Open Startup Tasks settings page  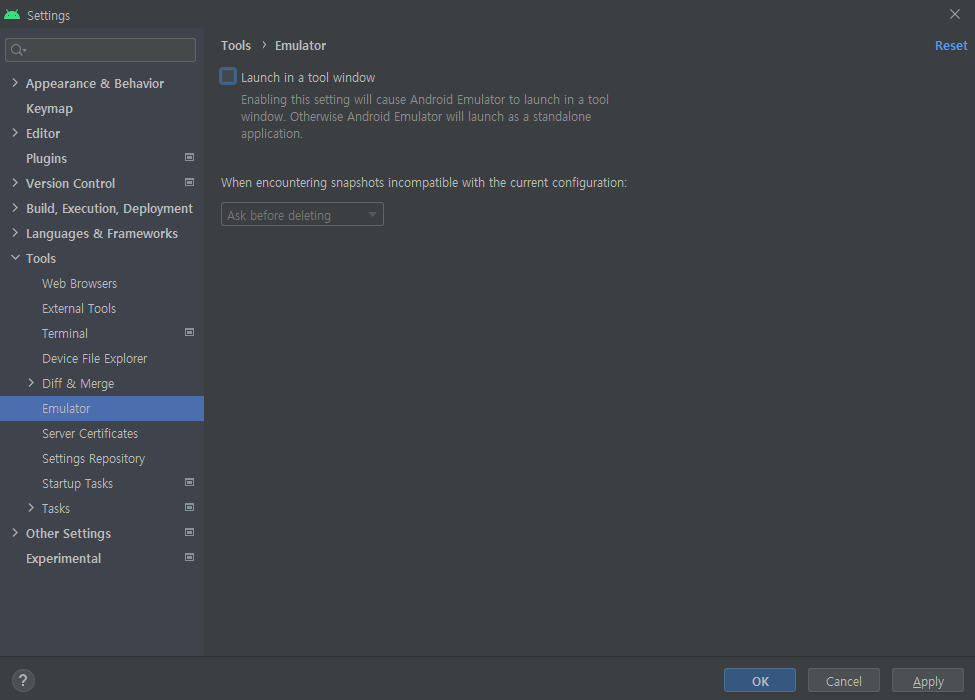(78, 484)
